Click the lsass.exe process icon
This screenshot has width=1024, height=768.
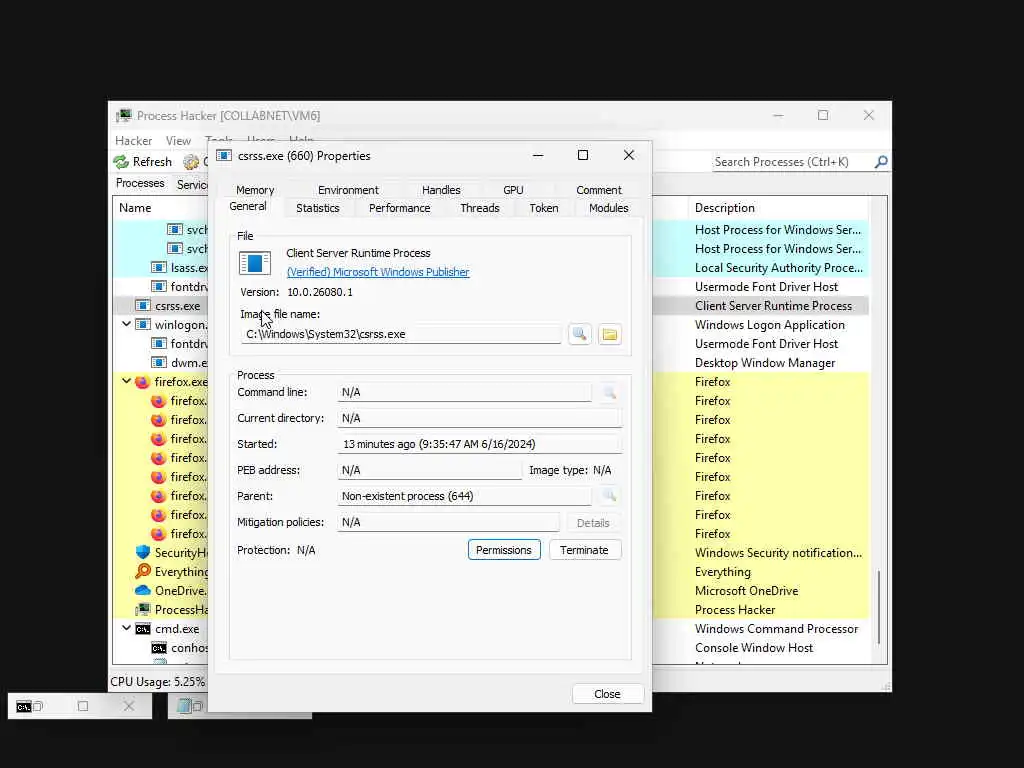[x=159, y=267]
